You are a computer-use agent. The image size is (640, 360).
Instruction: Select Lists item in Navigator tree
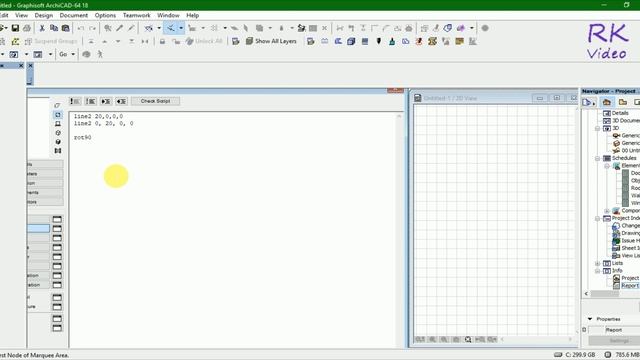[x=617, y=263]
